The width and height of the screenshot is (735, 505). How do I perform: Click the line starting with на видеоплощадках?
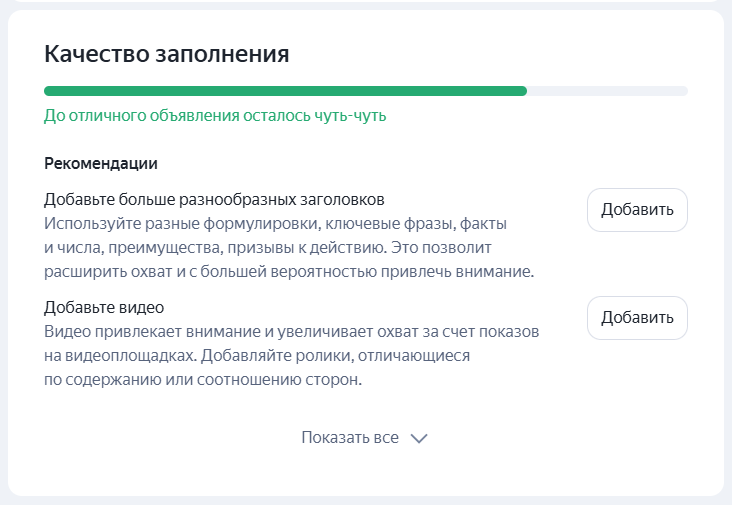257,355
